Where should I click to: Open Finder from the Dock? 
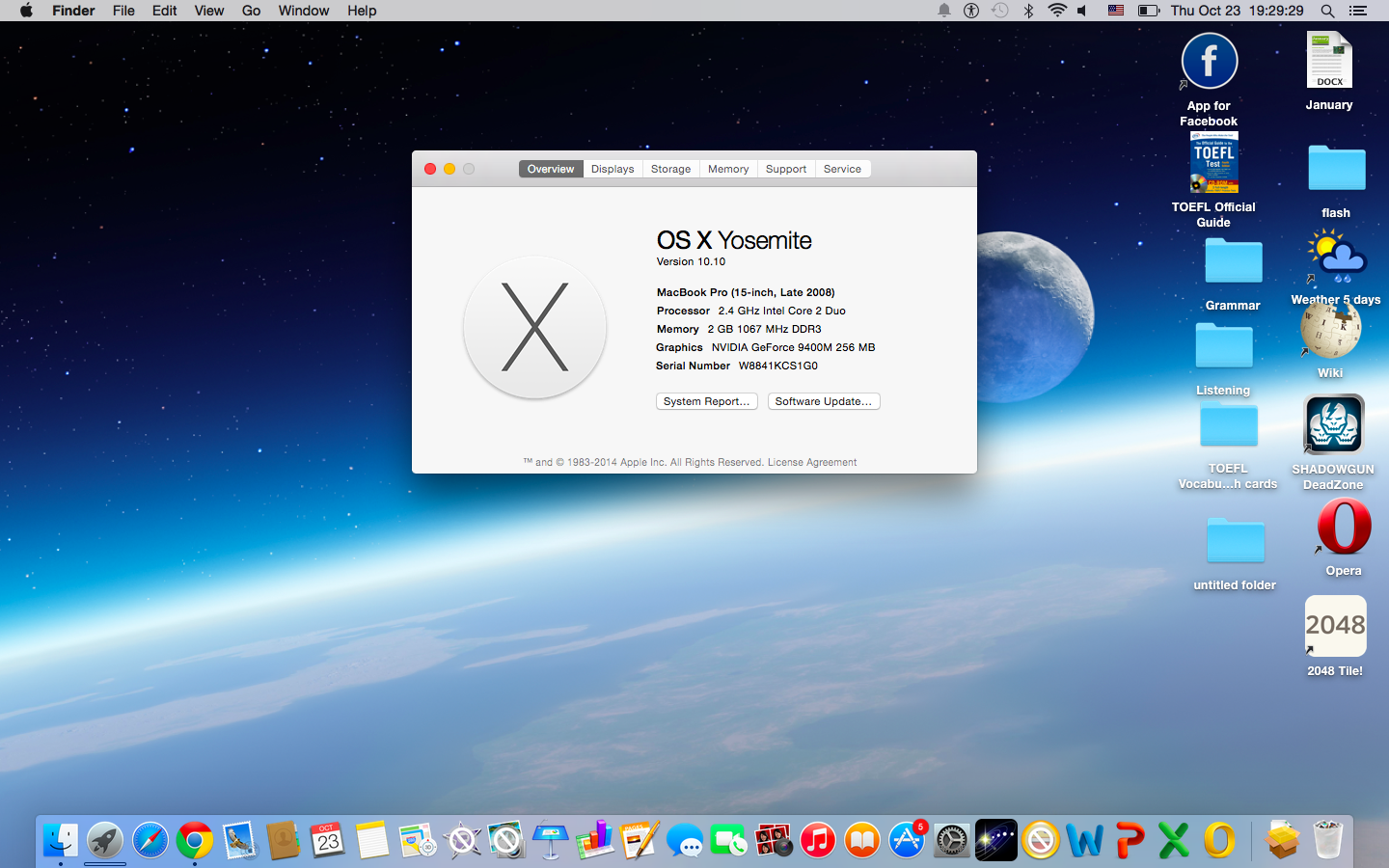pyautogui.click(x=60, y=841)
